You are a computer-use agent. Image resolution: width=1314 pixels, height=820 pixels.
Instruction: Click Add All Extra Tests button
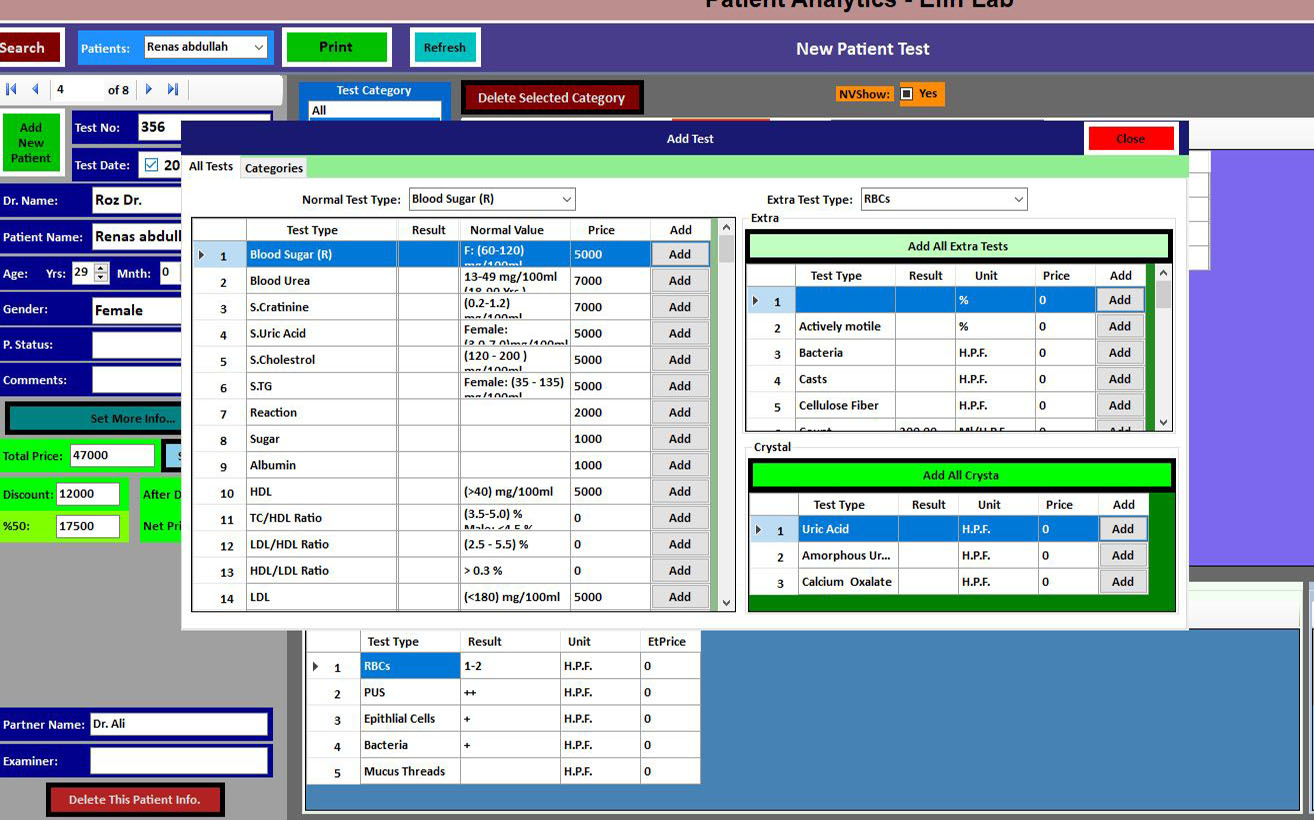point(958,246)
